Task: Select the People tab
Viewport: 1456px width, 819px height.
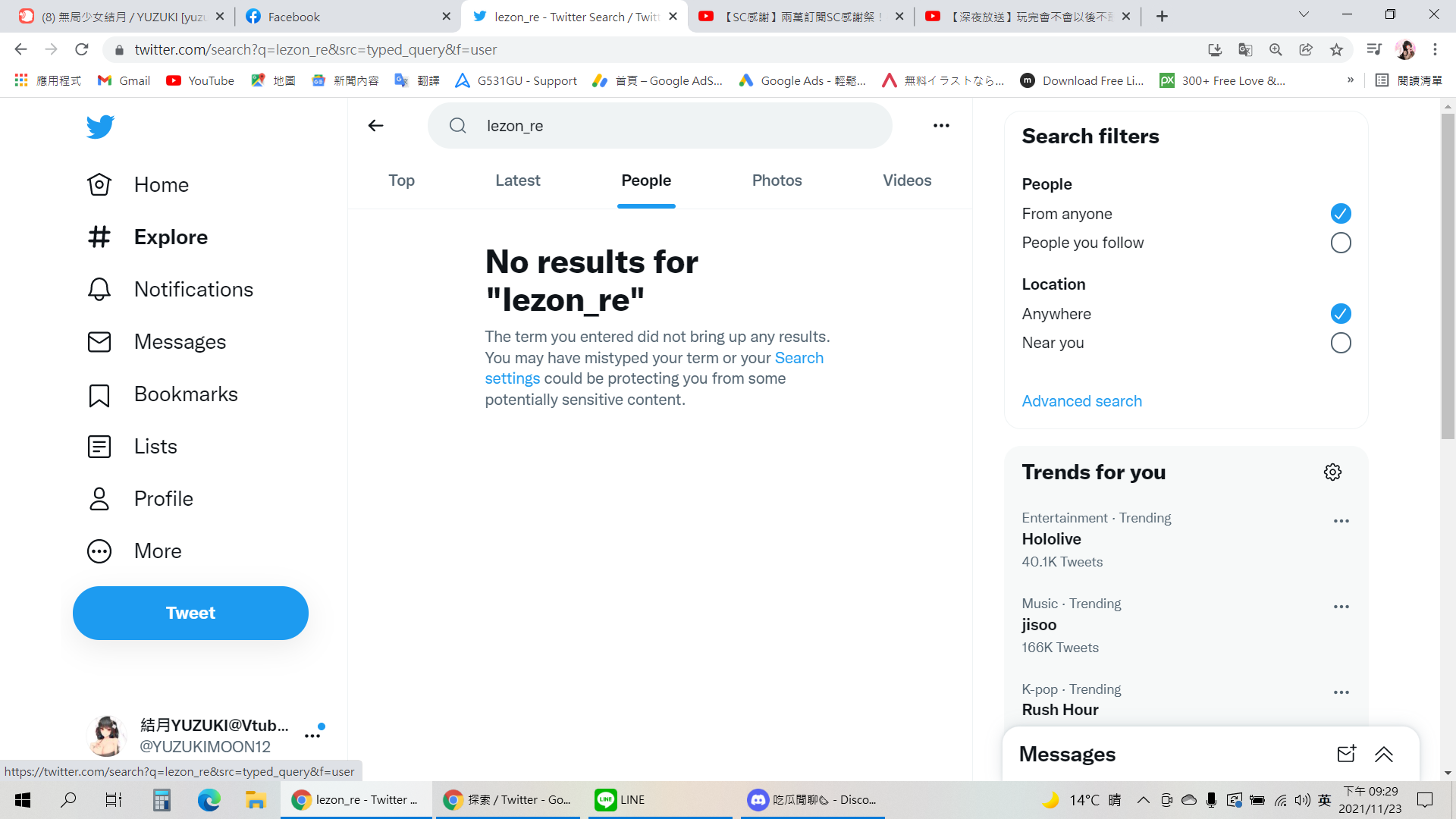Action: pyautogui.click(x=646, y=180)
